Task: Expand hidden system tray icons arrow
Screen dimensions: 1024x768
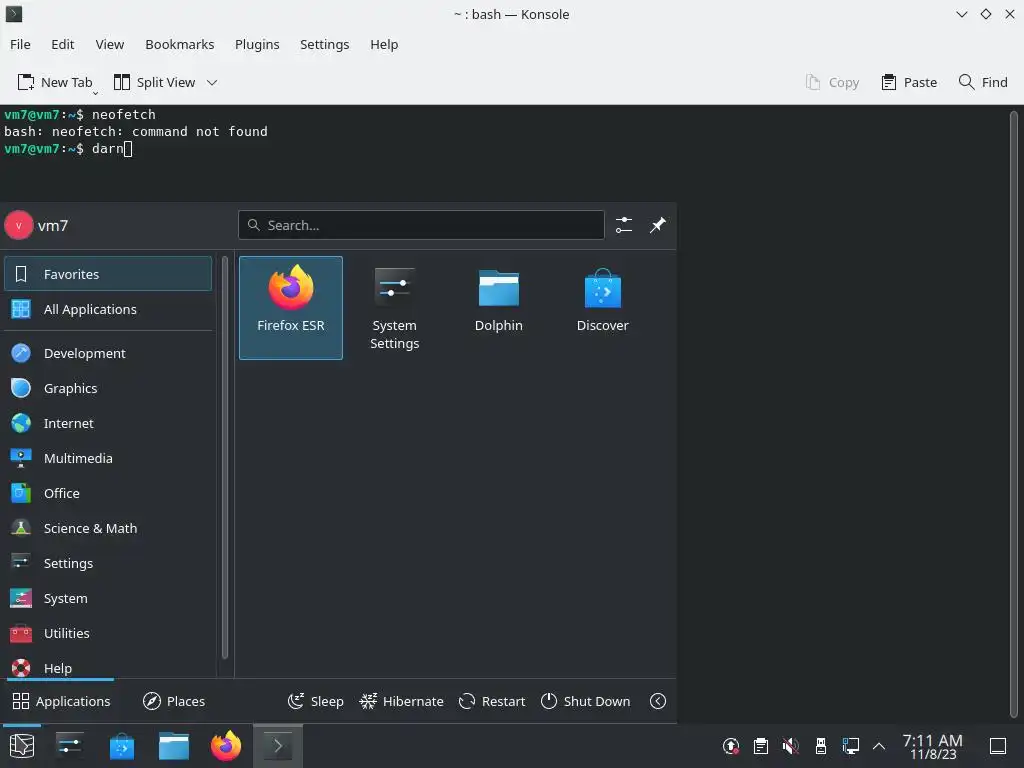Action: click(x=879, y=746)
